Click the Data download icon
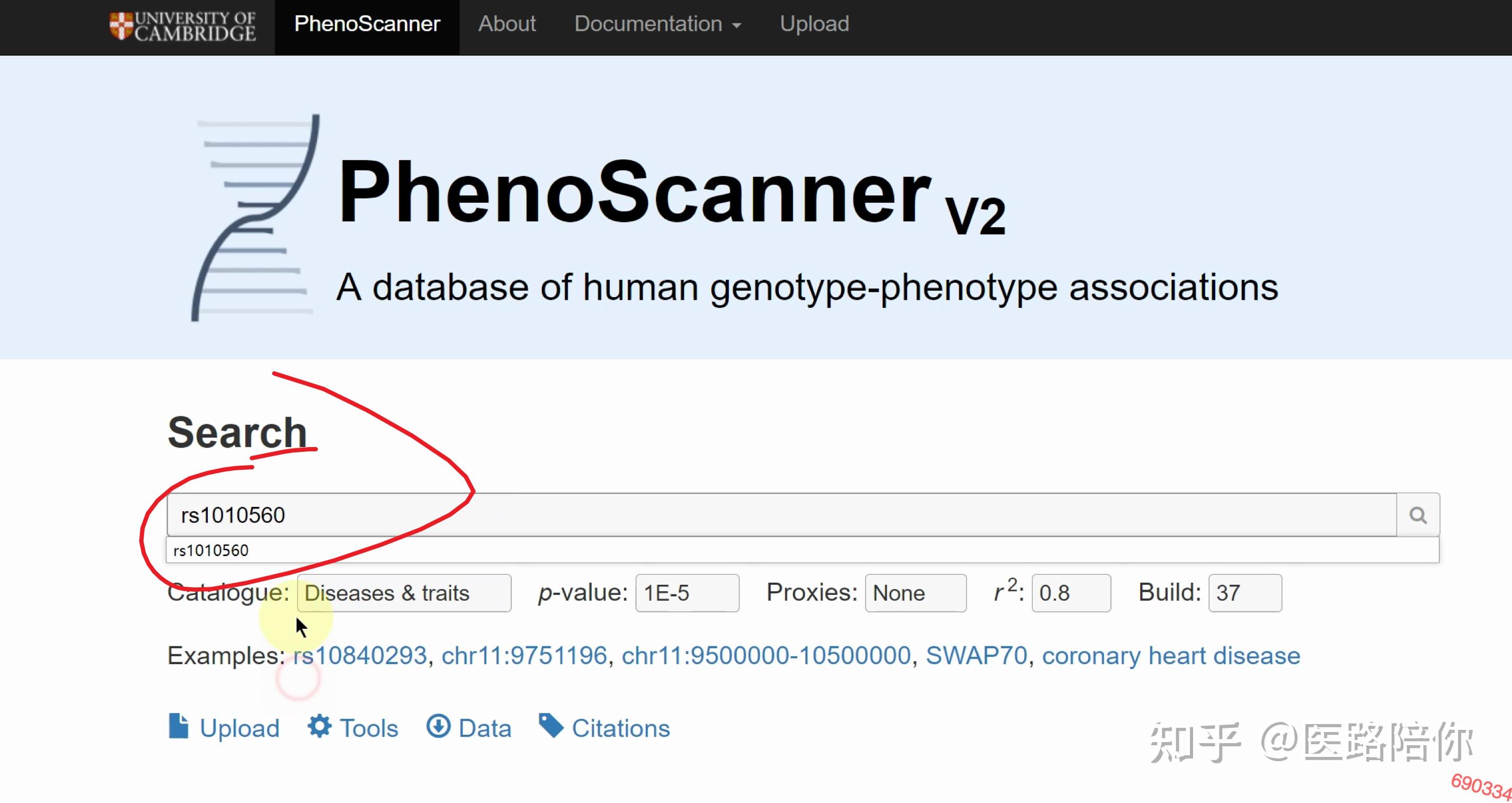The image size is (1512, 803). [438, 726]
